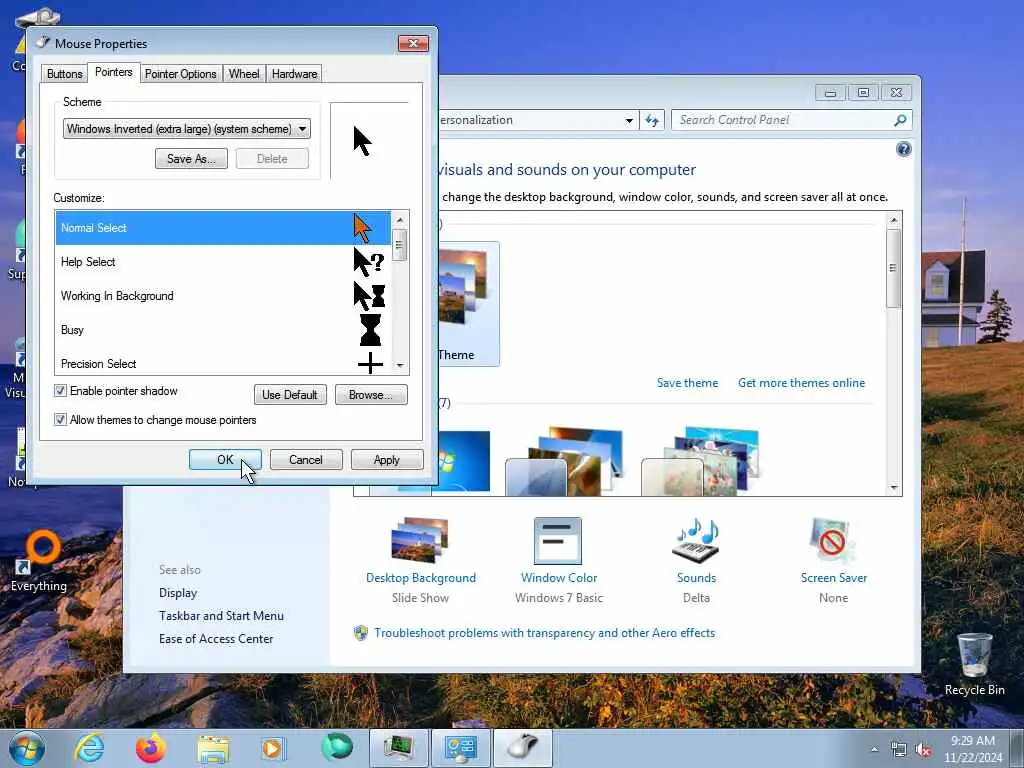
Task: Open Windows Explorer folder on taskbar
Action: [213, 748]
